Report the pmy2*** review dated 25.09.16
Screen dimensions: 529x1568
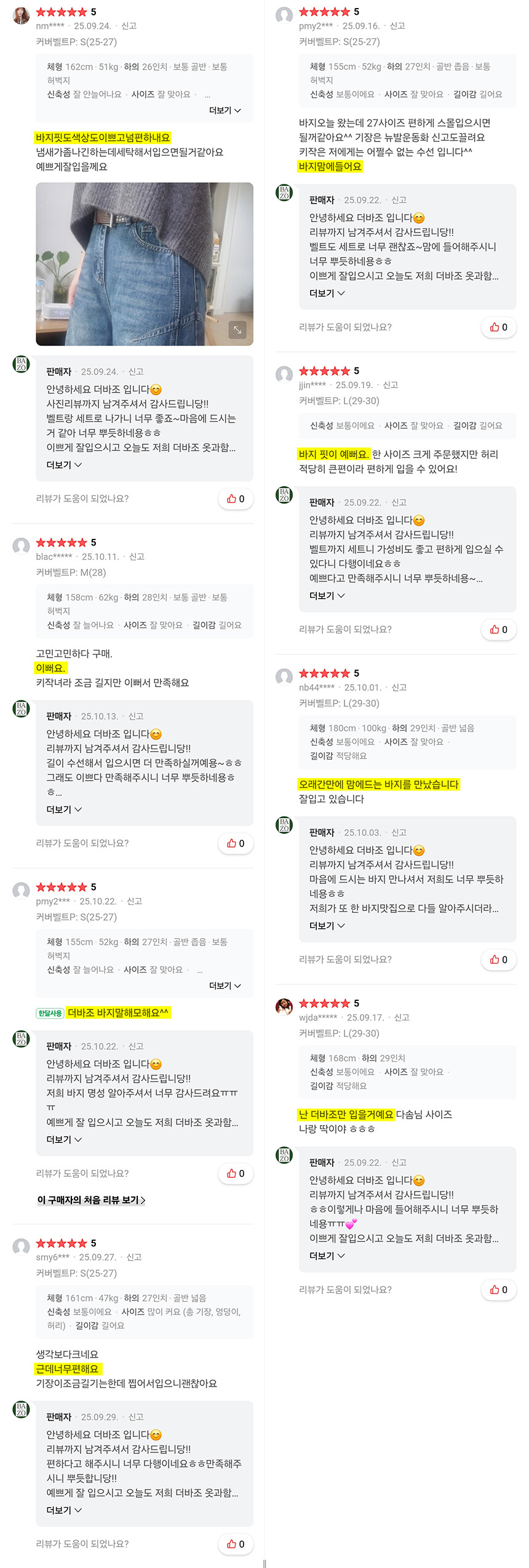click(x=397, y=26)
